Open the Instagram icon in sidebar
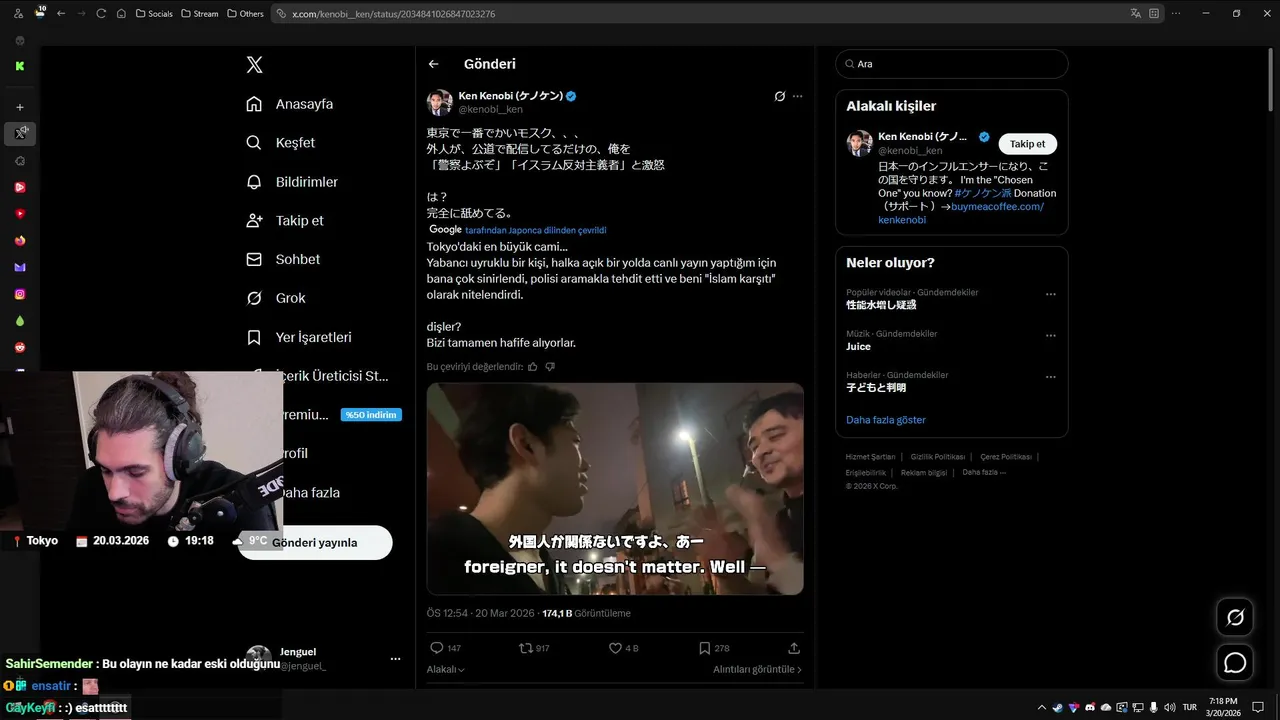 tap(20, 294)
